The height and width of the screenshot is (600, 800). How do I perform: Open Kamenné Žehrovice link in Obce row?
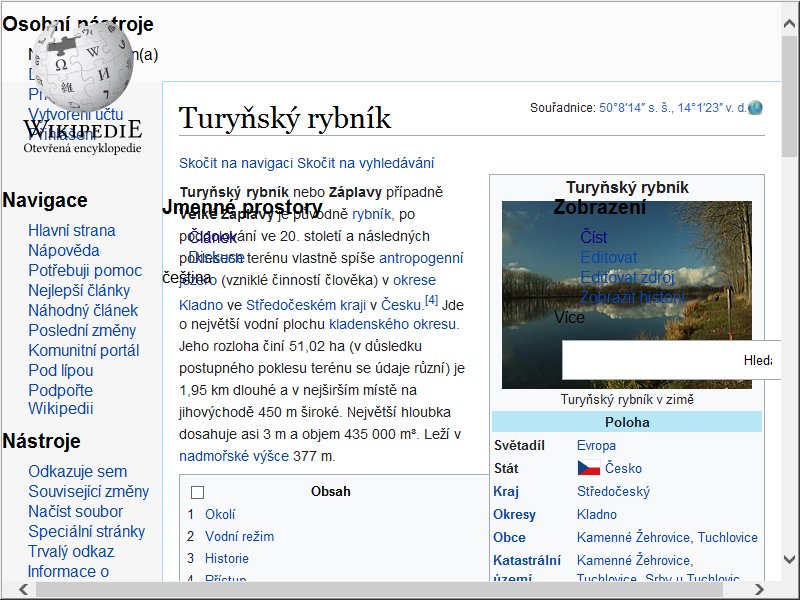(x=633, y=537)
